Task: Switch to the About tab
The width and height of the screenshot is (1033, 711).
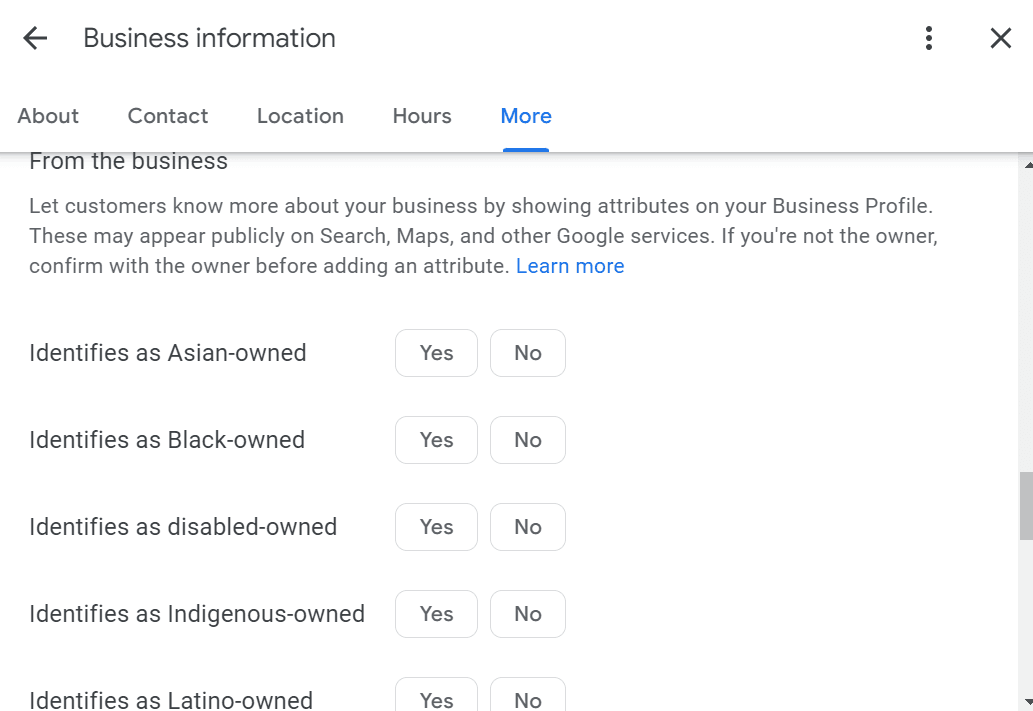Action: [48, 116]
